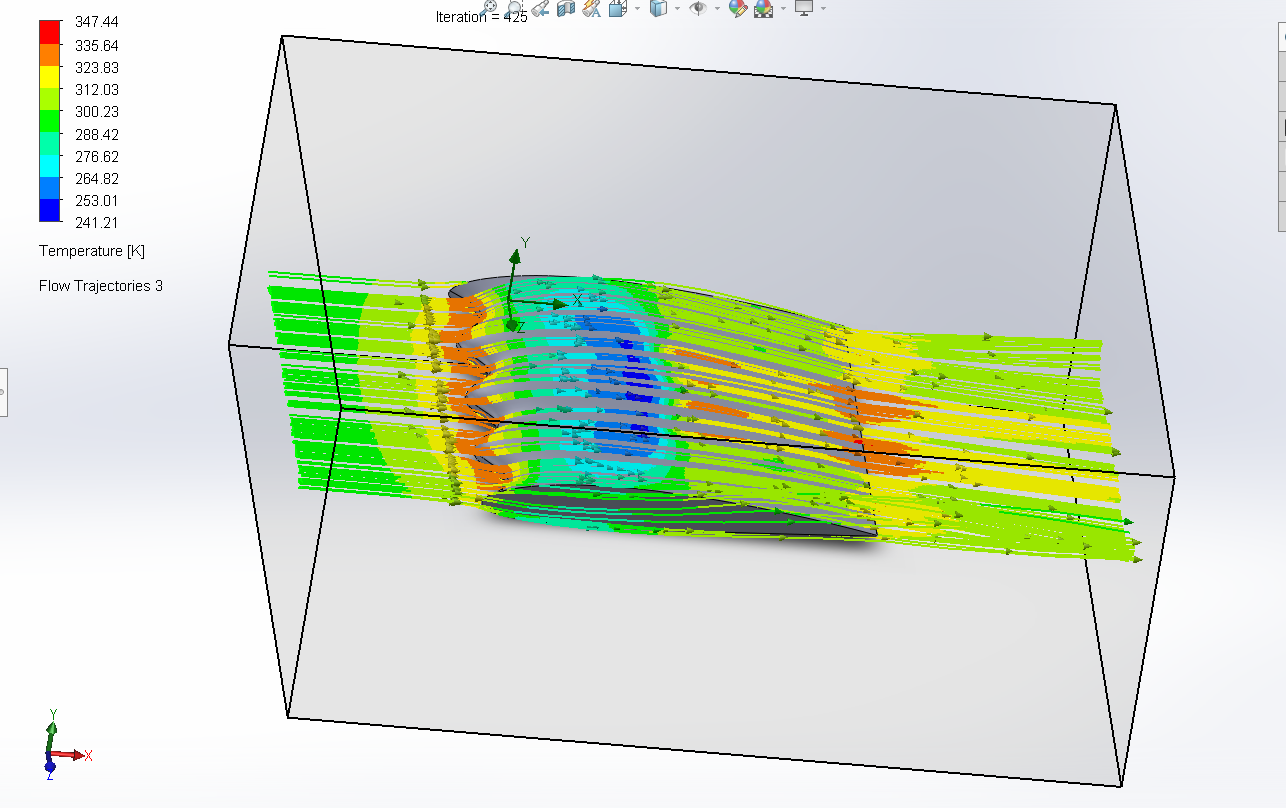Select the legend minimum value 241.21
The image size is (1286, 808).
coord(97,223)
